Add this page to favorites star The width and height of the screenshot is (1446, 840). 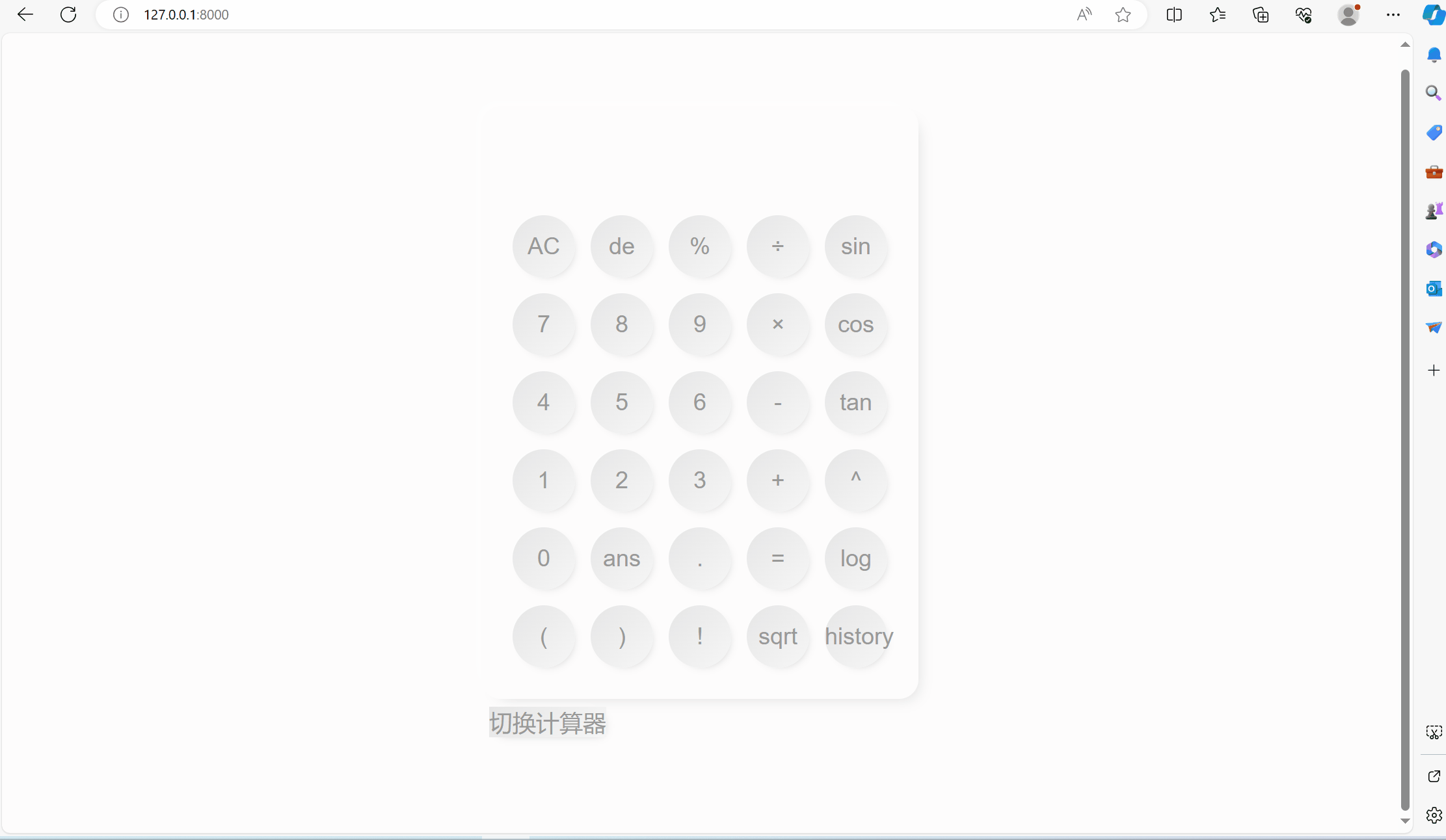coord(1123,14)
